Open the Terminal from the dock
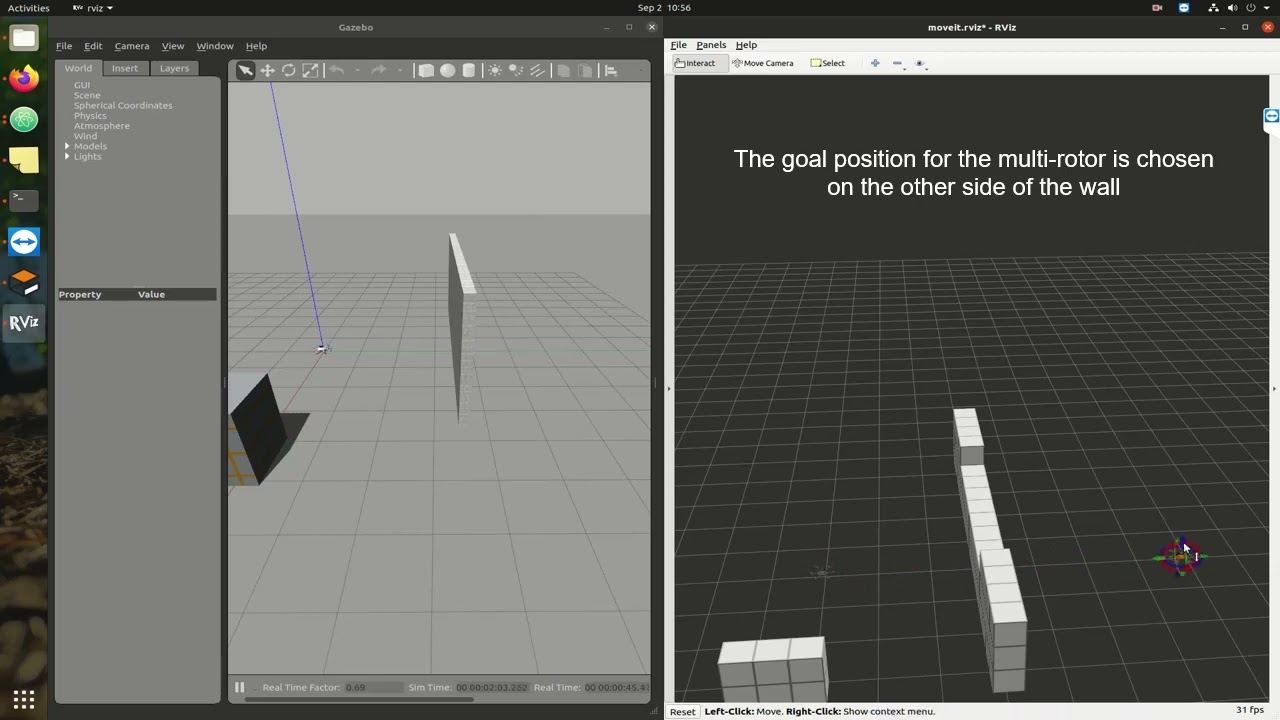 [24, 200]
